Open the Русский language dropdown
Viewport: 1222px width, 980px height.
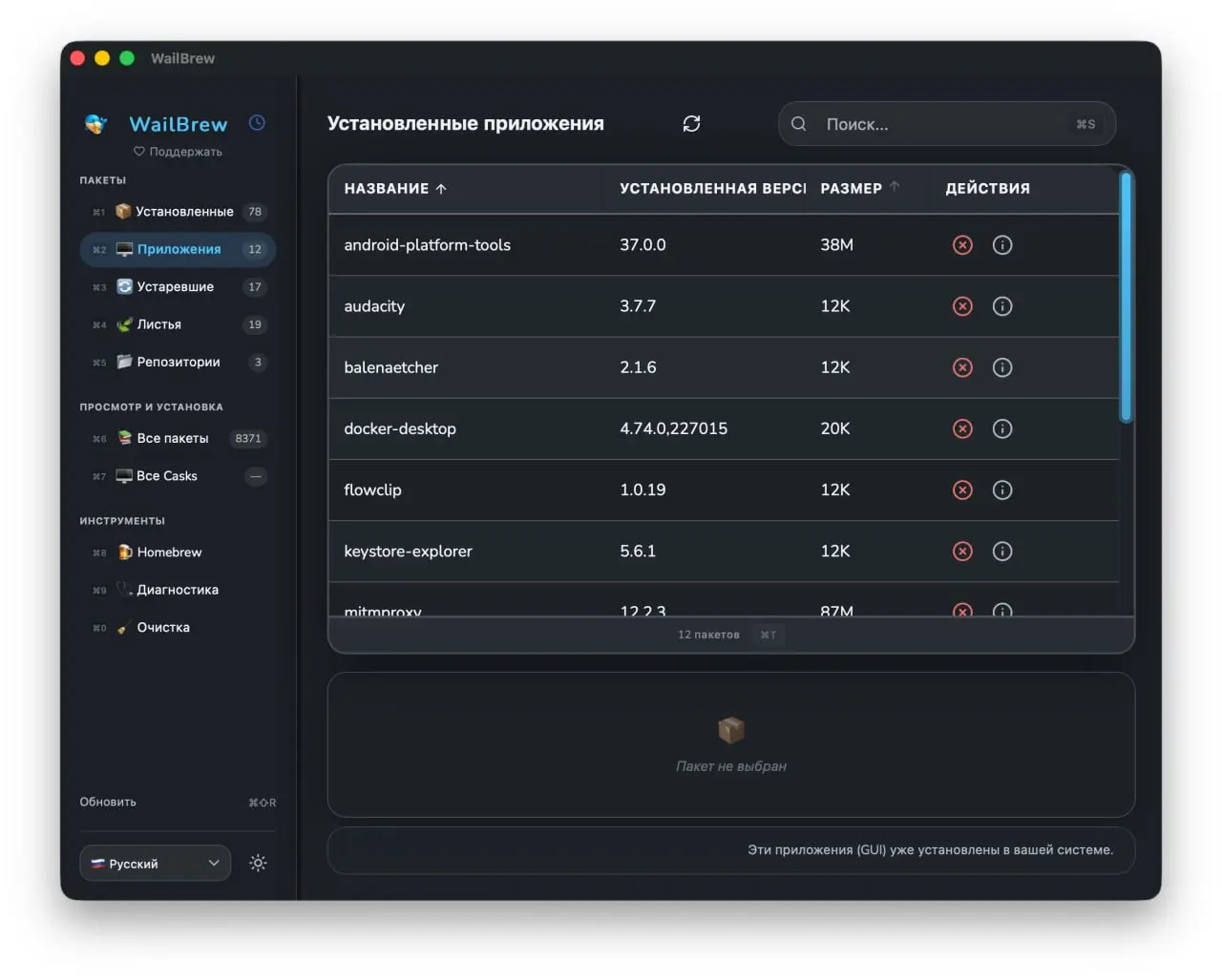click(x=156, y=863)
